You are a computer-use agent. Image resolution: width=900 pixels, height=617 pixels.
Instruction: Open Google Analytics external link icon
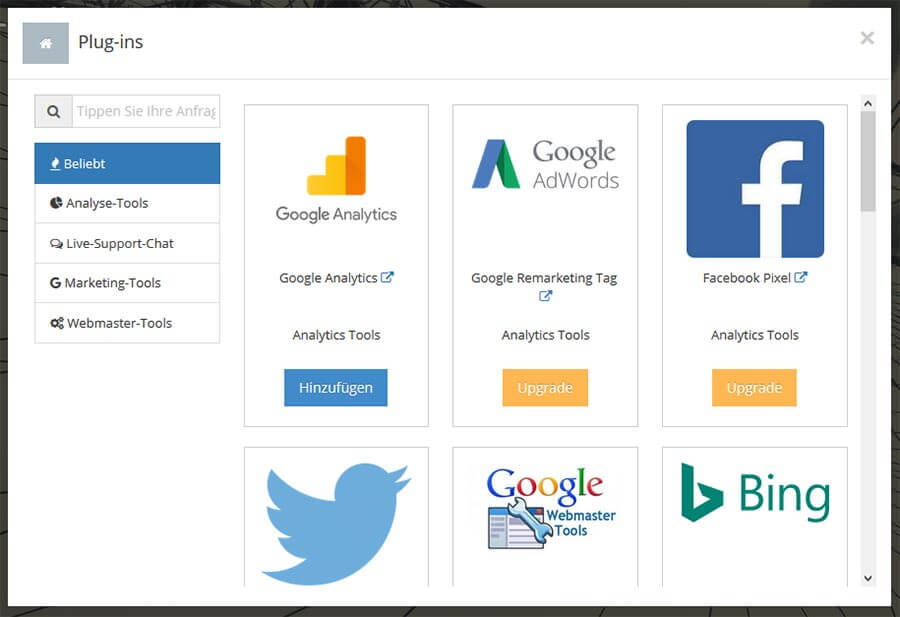[388, 278]
